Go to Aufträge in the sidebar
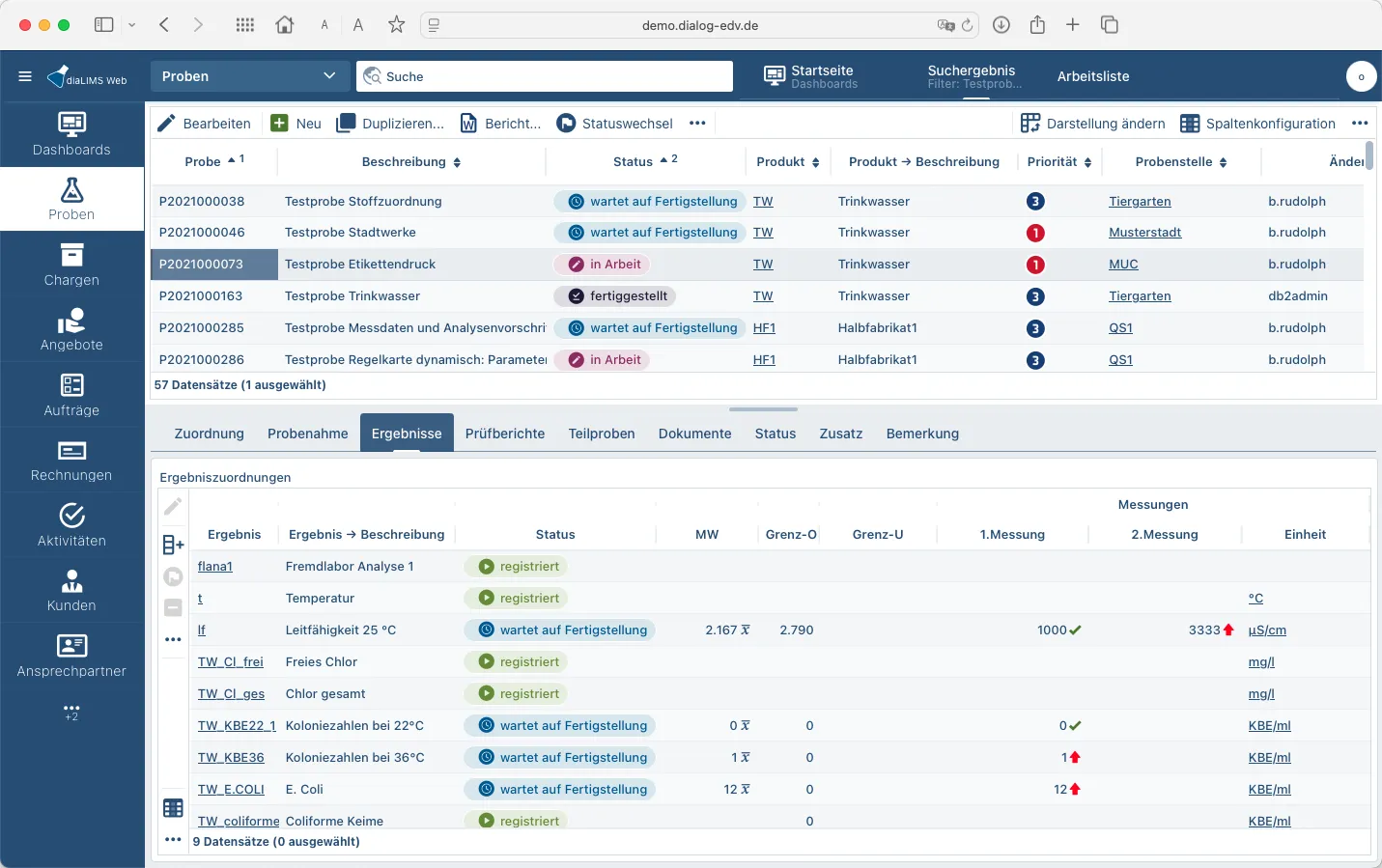 pos(71,395)
